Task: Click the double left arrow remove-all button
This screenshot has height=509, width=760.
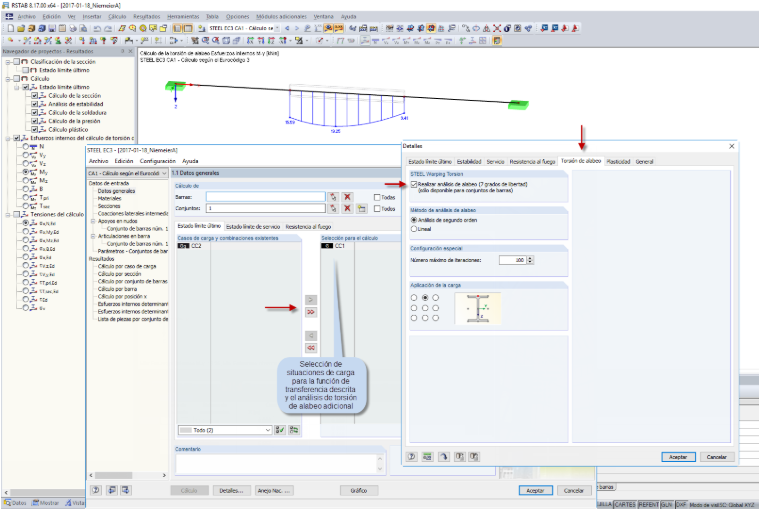Action: coord(311,348)
